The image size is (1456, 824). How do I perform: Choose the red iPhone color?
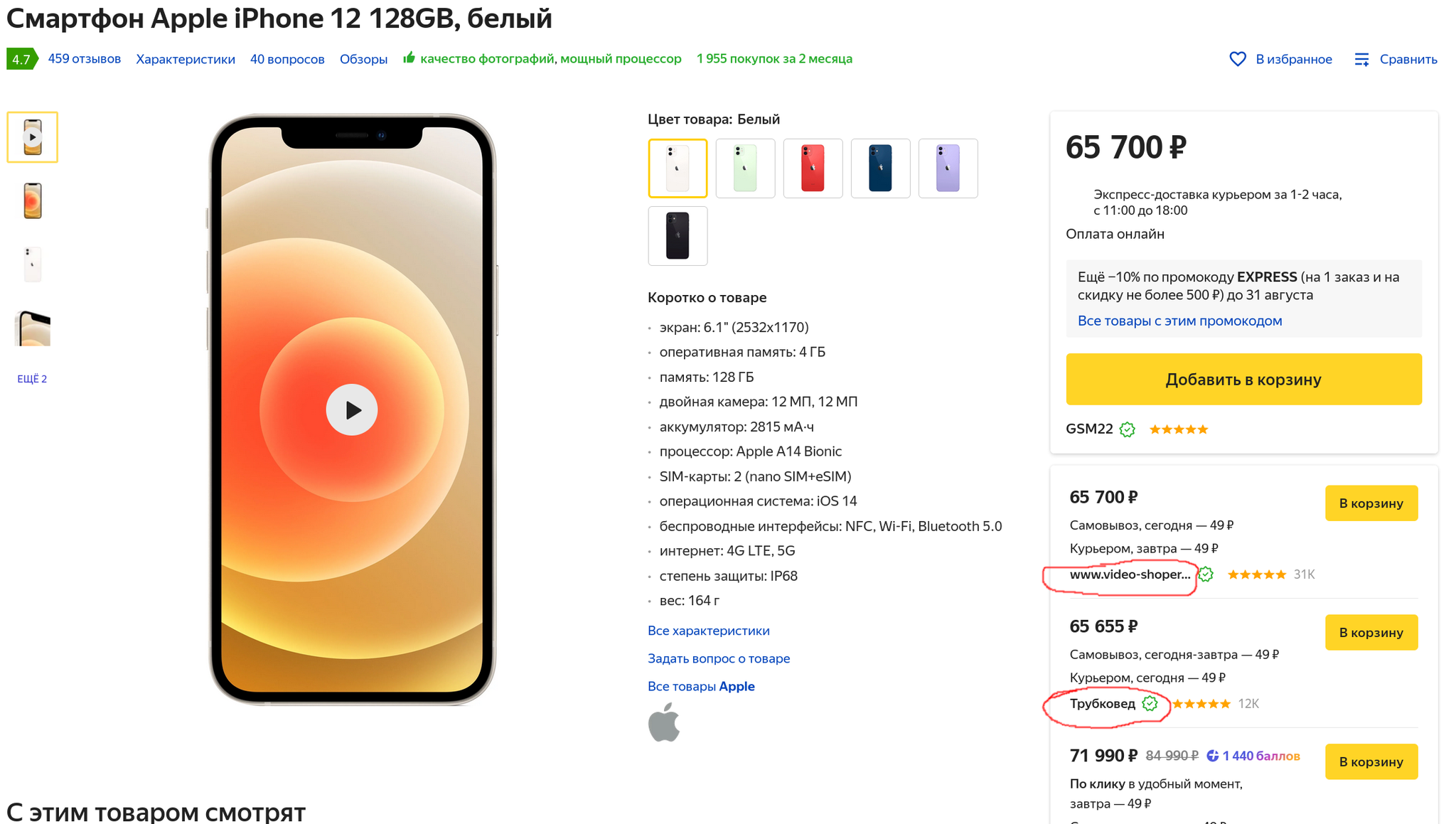pyautogui.click(x=813, y=168)
